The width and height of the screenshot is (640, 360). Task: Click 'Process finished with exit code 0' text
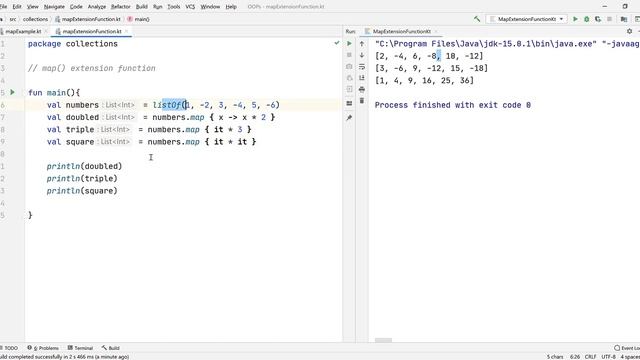click(453, 105)
